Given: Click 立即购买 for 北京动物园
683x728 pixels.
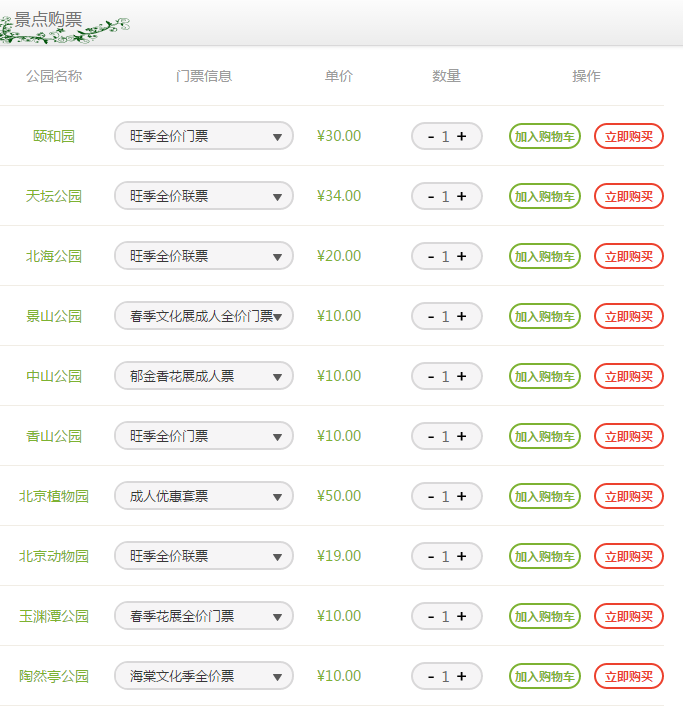Looking at the screenshot, I should click(x=629, y=556).
